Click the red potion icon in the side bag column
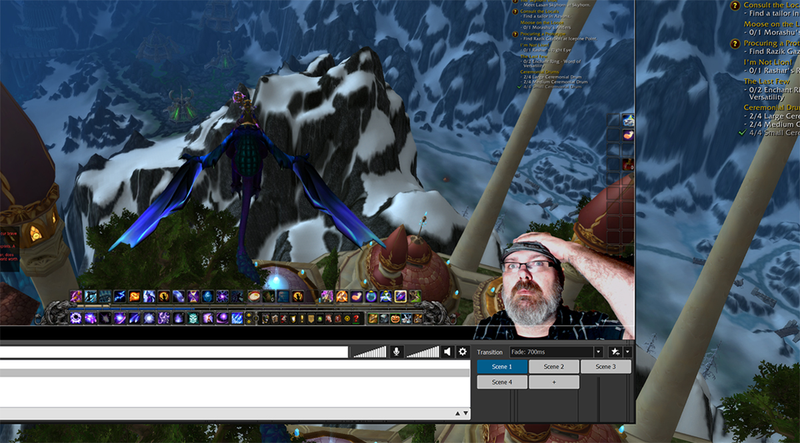The width and height of the screenshot is (800, 443). (x=628, y=164)
